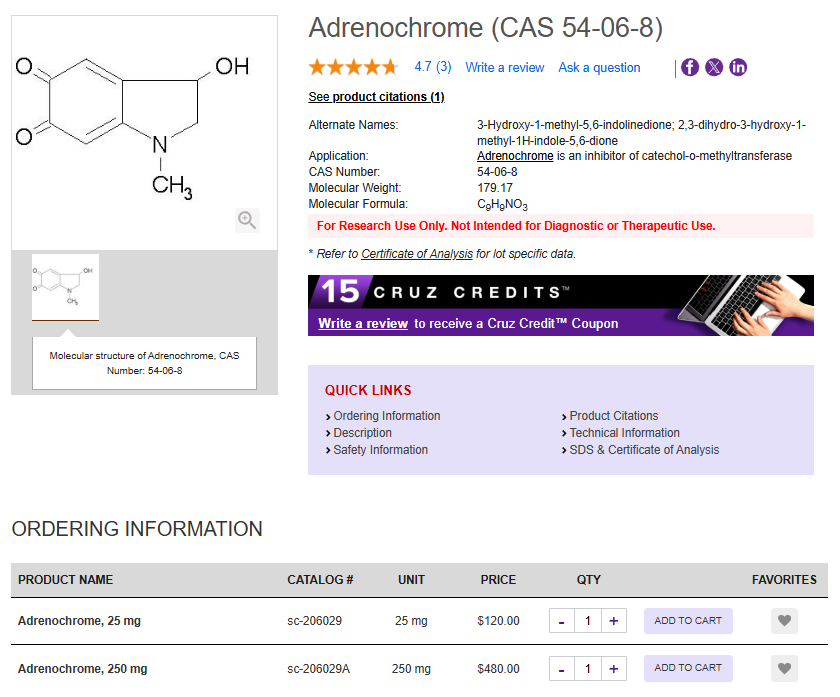This screenshot has height=697, width=840.
Task: Add Adrenochrome 250 mg to cart
Action: (688, 668)
